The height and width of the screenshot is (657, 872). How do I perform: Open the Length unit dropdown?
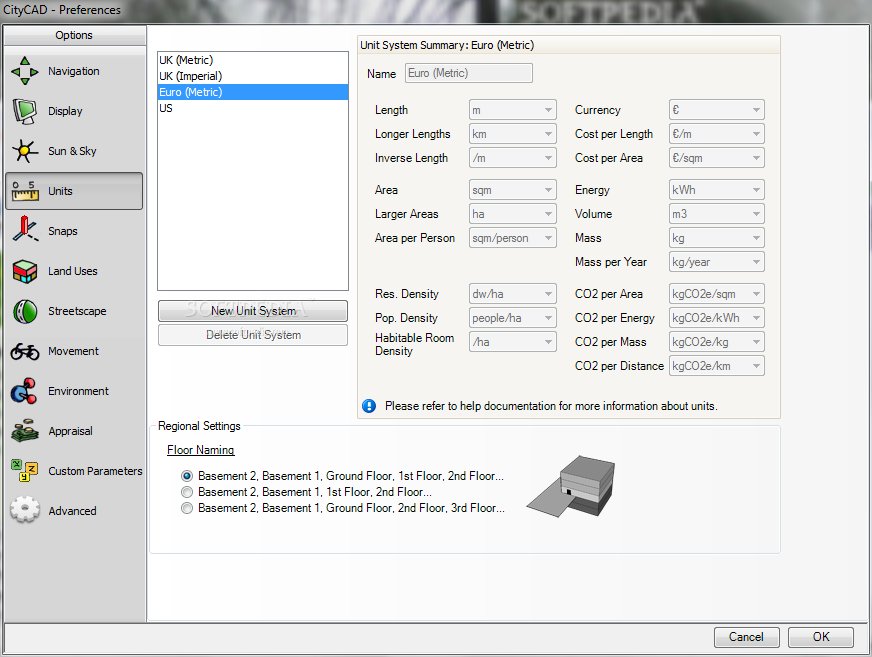(x=512, y=110)
